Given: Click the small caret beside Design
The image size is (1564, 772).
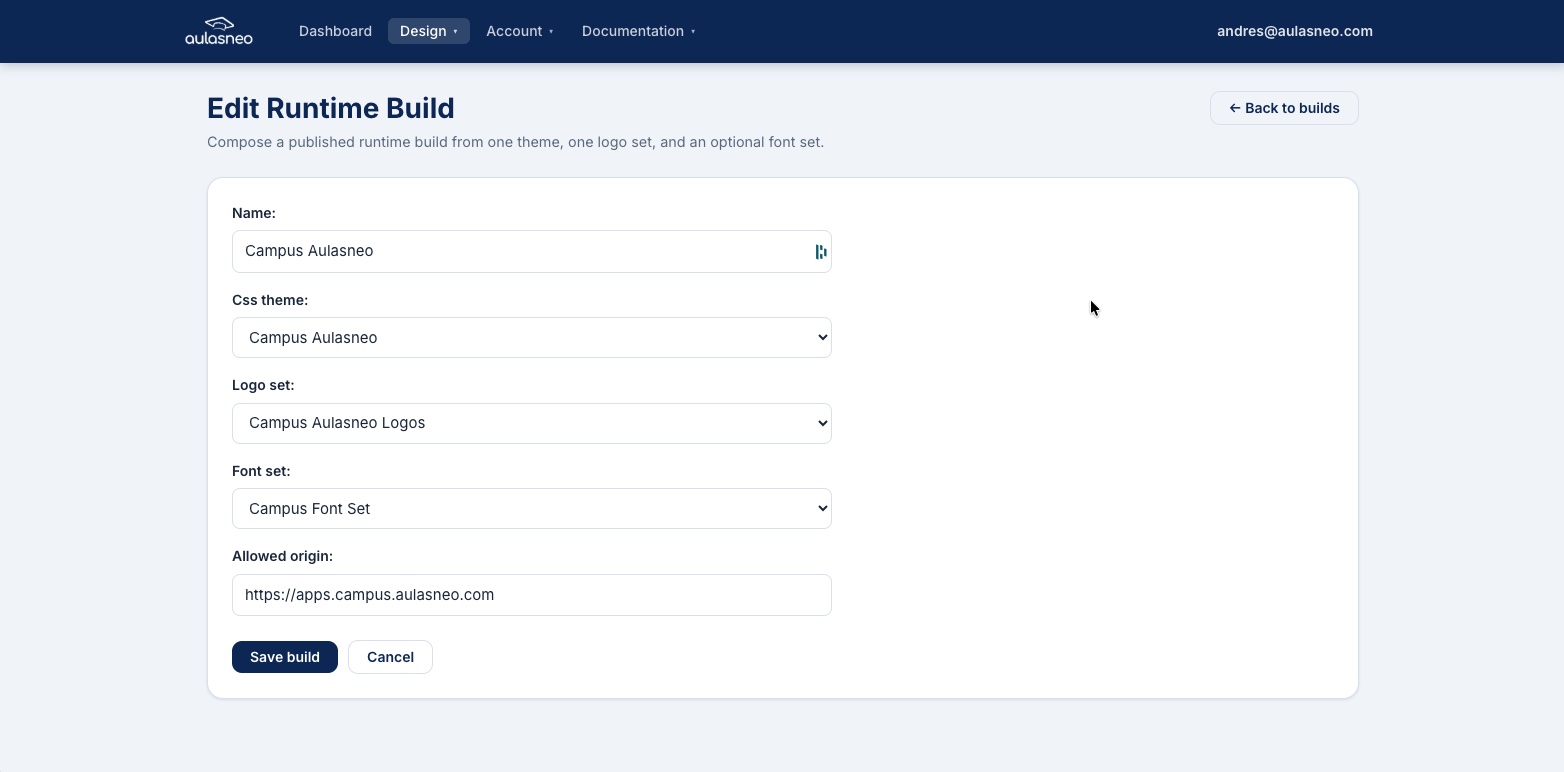Looking at the screenshot, I should pos(456,32).
